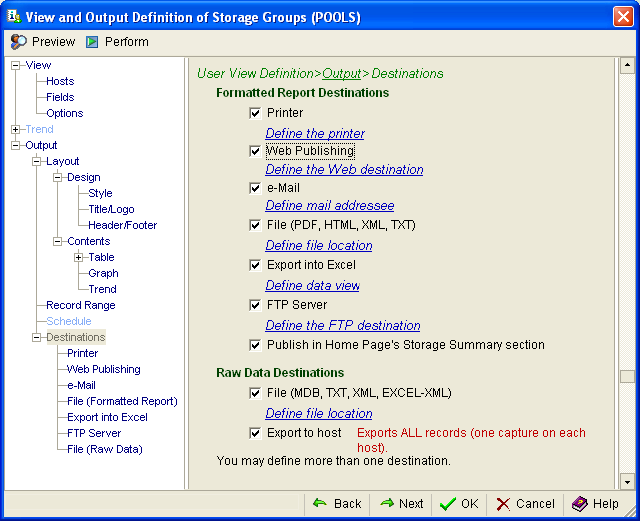The image size is (640, 521).
Task: Collapse the Output tree node
Action: pyautogui.click(x=16, y=145)
